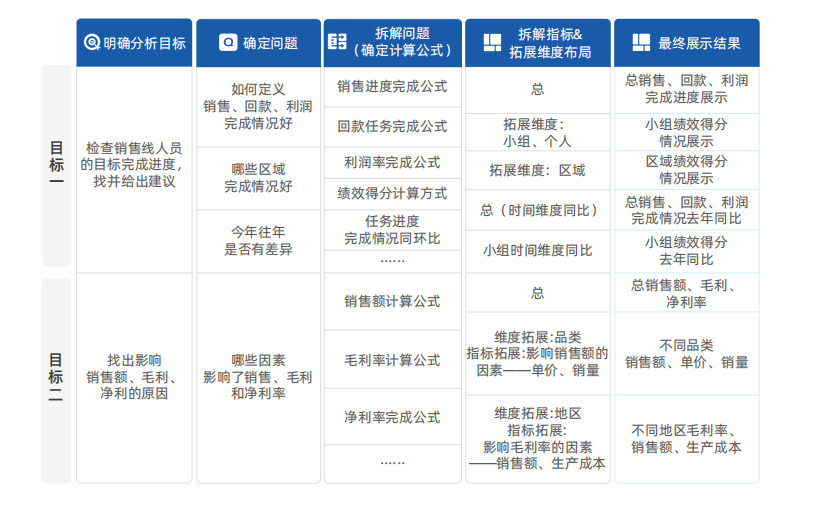The image size is (813, 508).
Task: Click the 不同品类销售额、单价、销量 cell
Action: coord(686,354)
